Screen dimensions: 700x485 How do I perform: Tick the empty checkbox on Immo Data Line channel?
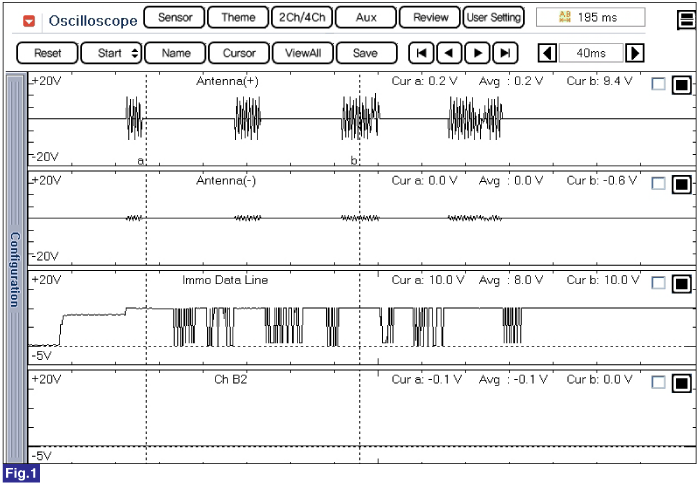tap(658, 283)
